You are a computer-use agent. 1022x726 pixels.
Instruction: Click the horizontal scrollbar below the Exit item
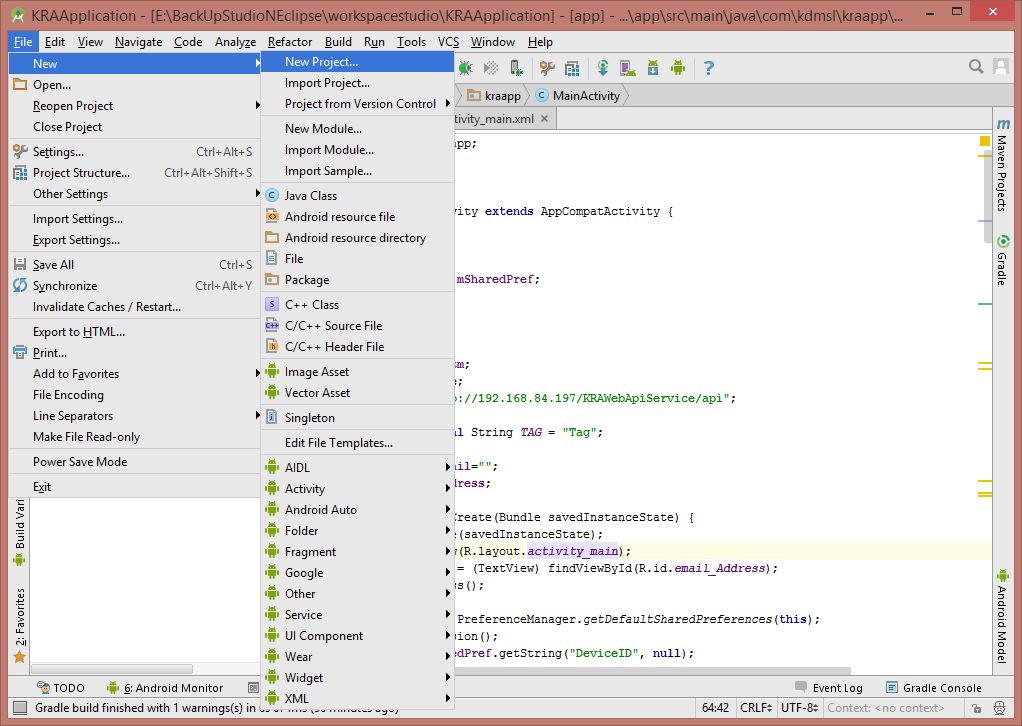click(x=110, y=669)
